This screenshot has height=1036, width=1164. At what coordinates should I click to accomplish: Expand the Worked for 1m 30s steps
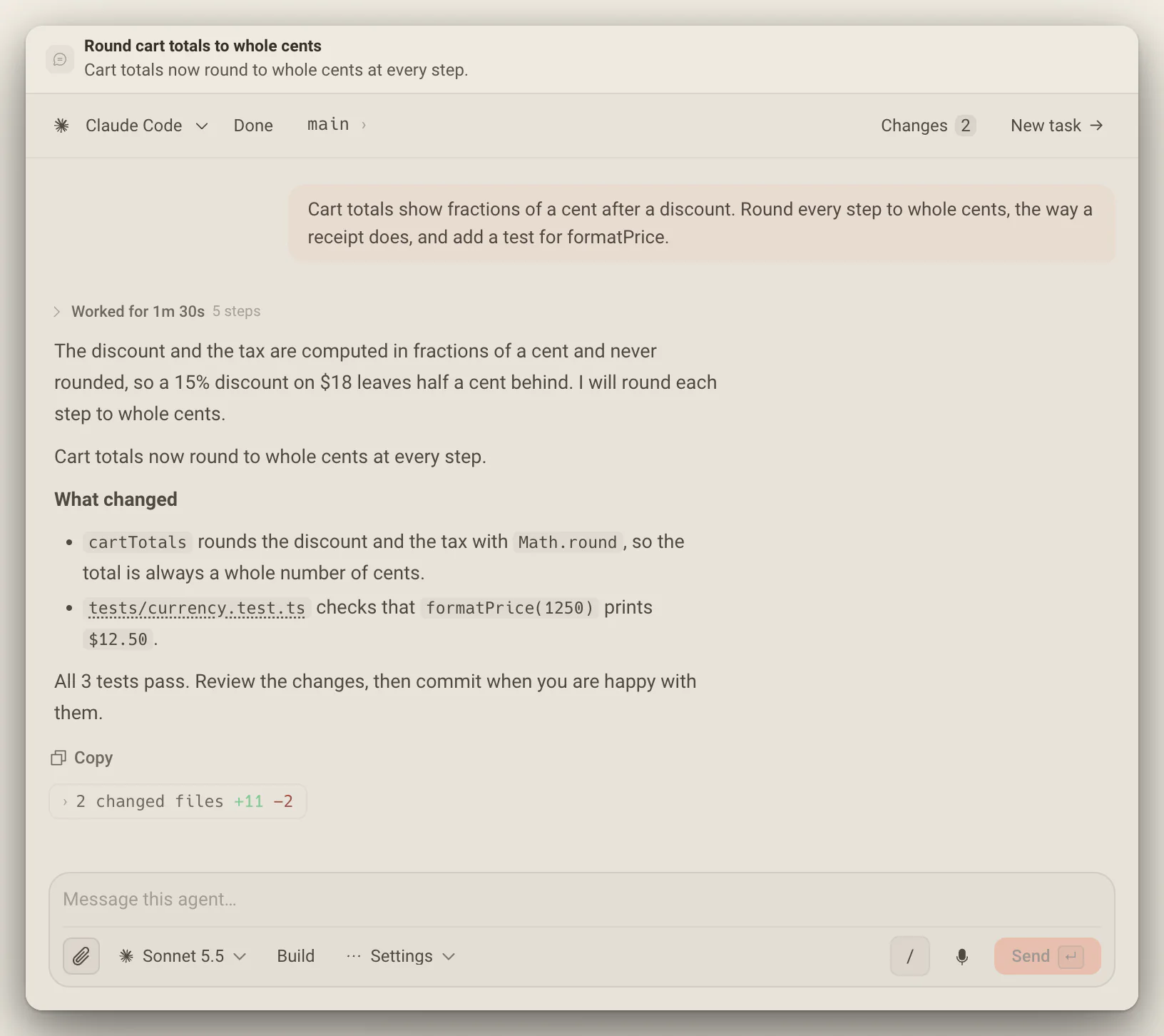(157, 311)
